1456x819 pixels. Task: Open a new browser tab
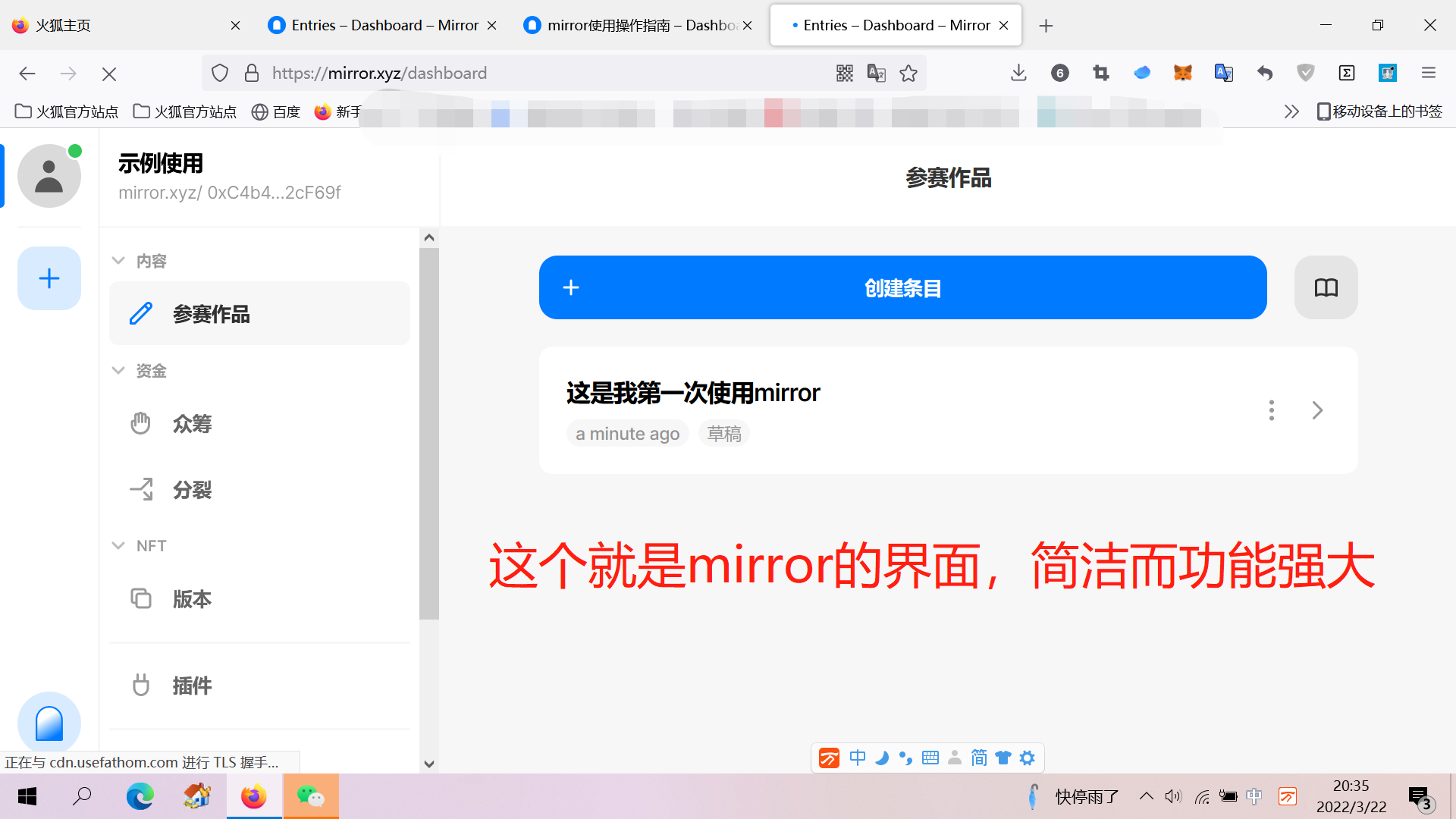coord(1046,25)
